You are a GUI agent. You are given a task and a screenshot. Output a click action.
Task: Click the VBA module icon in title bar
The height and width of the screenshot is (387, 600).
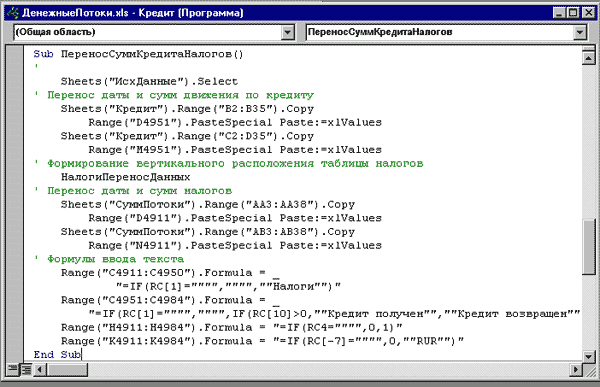12,13
